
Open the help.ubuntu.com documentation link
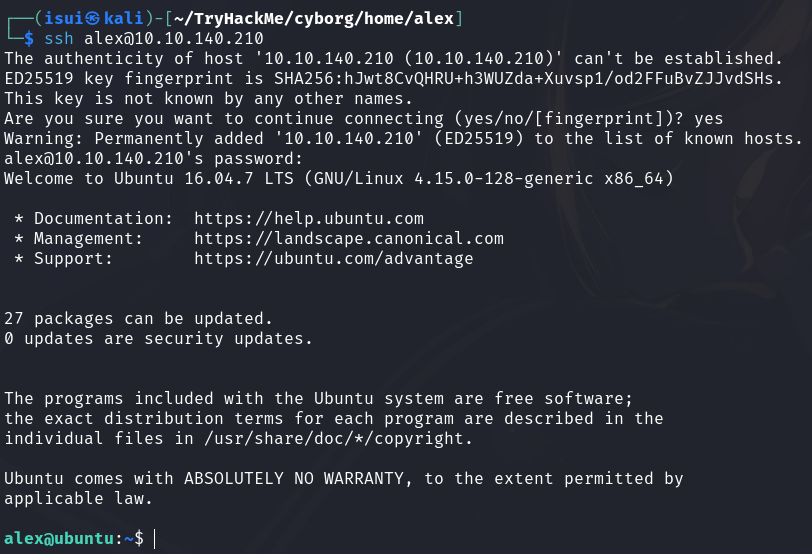tap(308, 218)
